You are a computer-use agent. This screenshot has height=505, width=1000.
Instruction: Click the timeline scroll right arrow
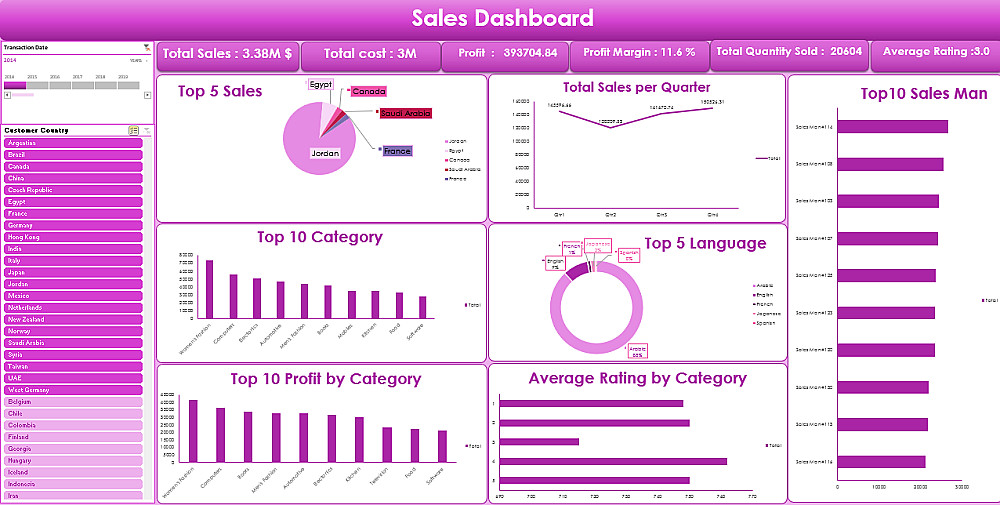coord(147,95)
